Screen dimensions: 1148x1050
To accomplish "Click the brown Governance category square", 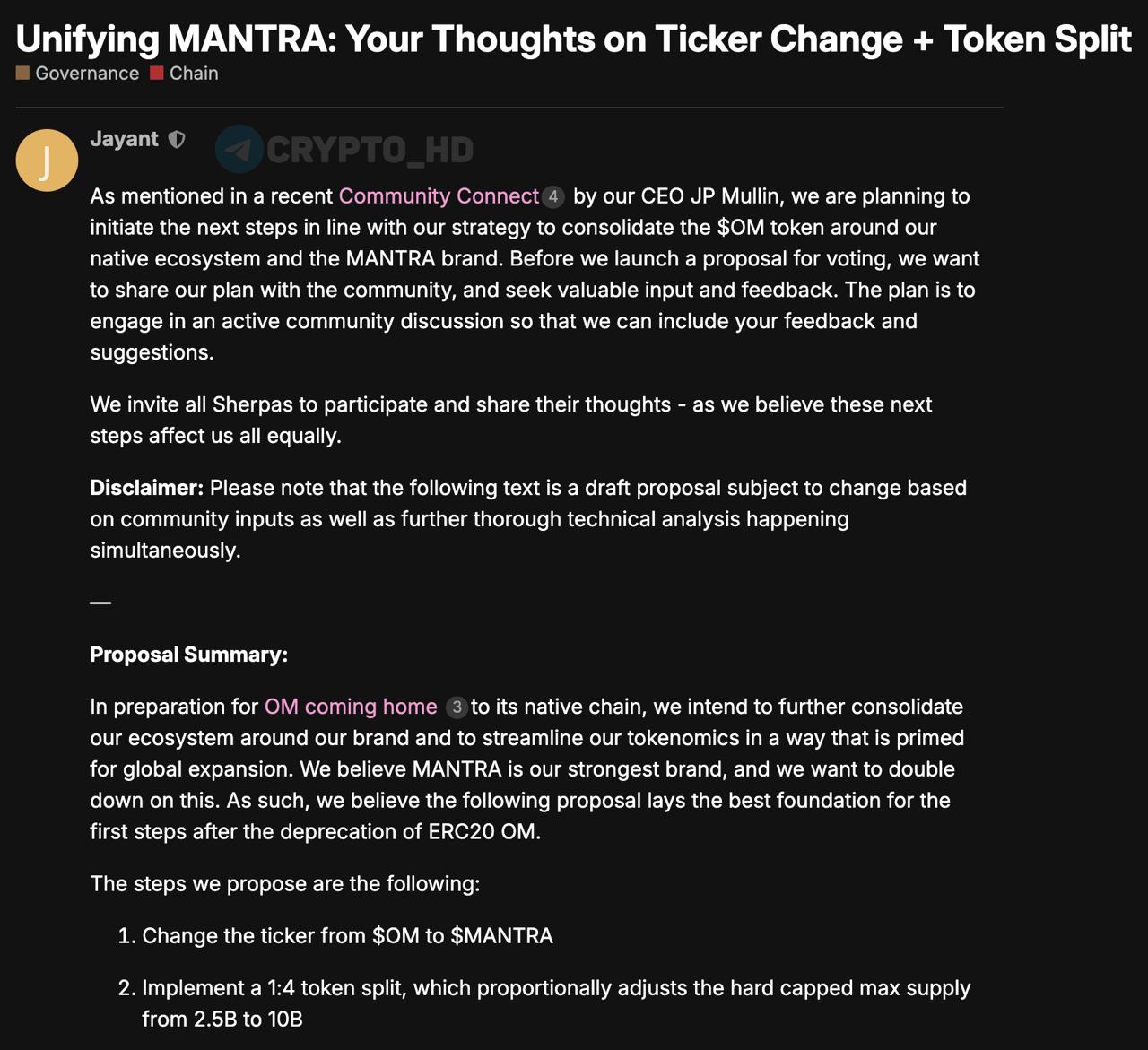I will coord(22,73).
